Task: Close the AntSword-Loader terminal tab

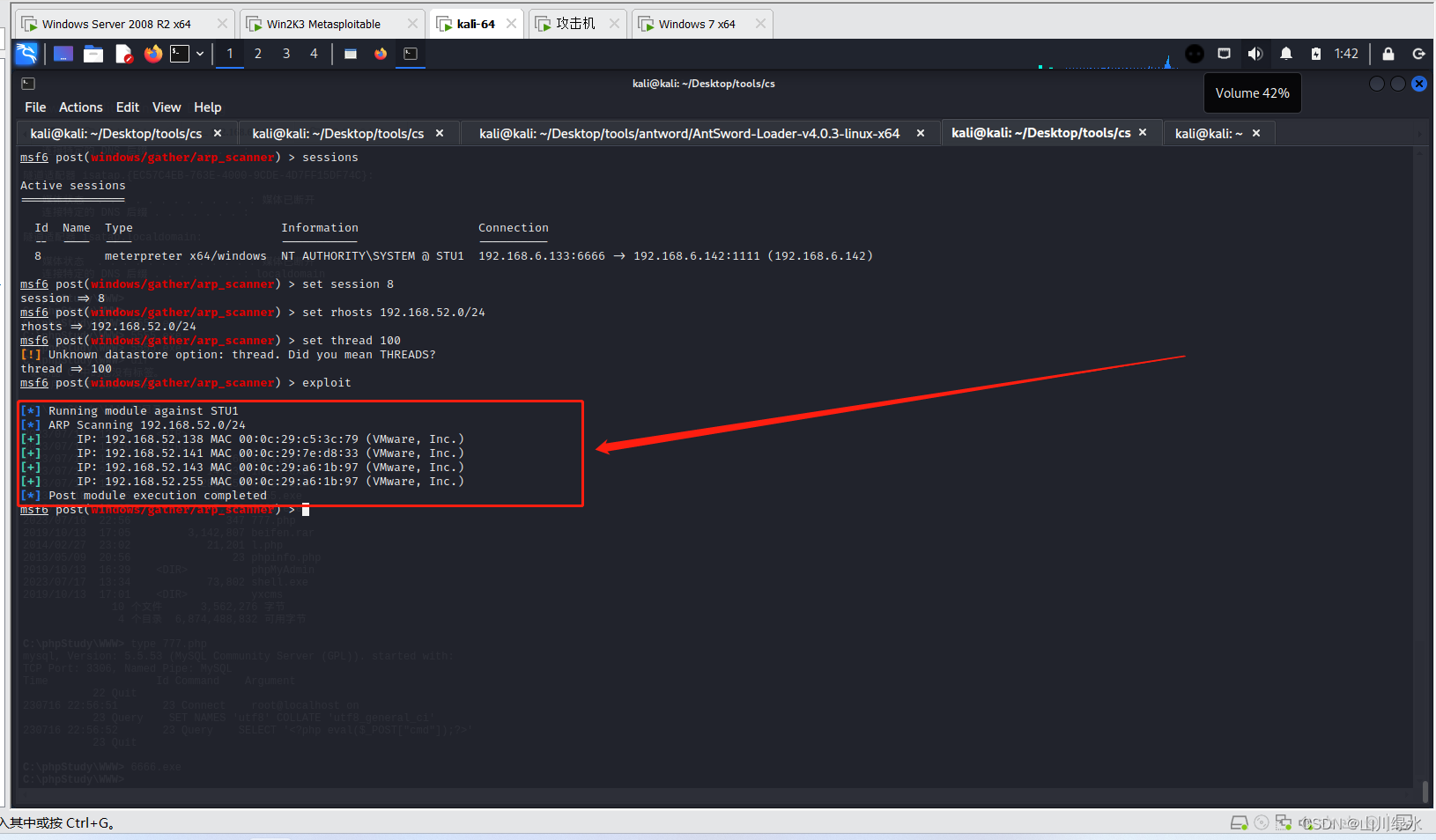Action: [921, 134]
